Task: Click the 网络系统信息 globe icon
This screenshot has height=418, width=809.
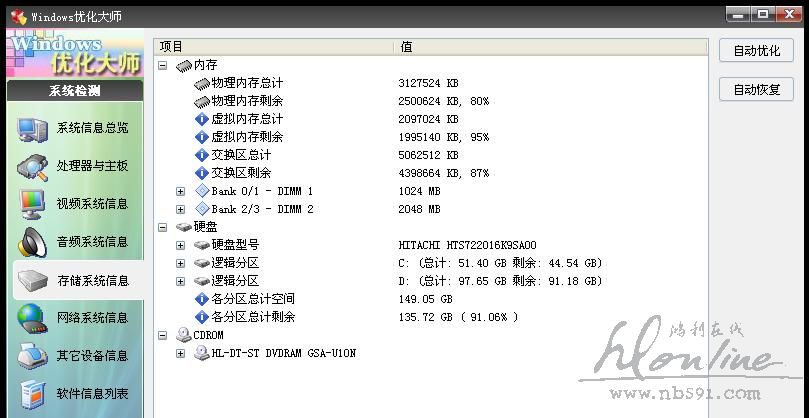Action: [33, 318]
